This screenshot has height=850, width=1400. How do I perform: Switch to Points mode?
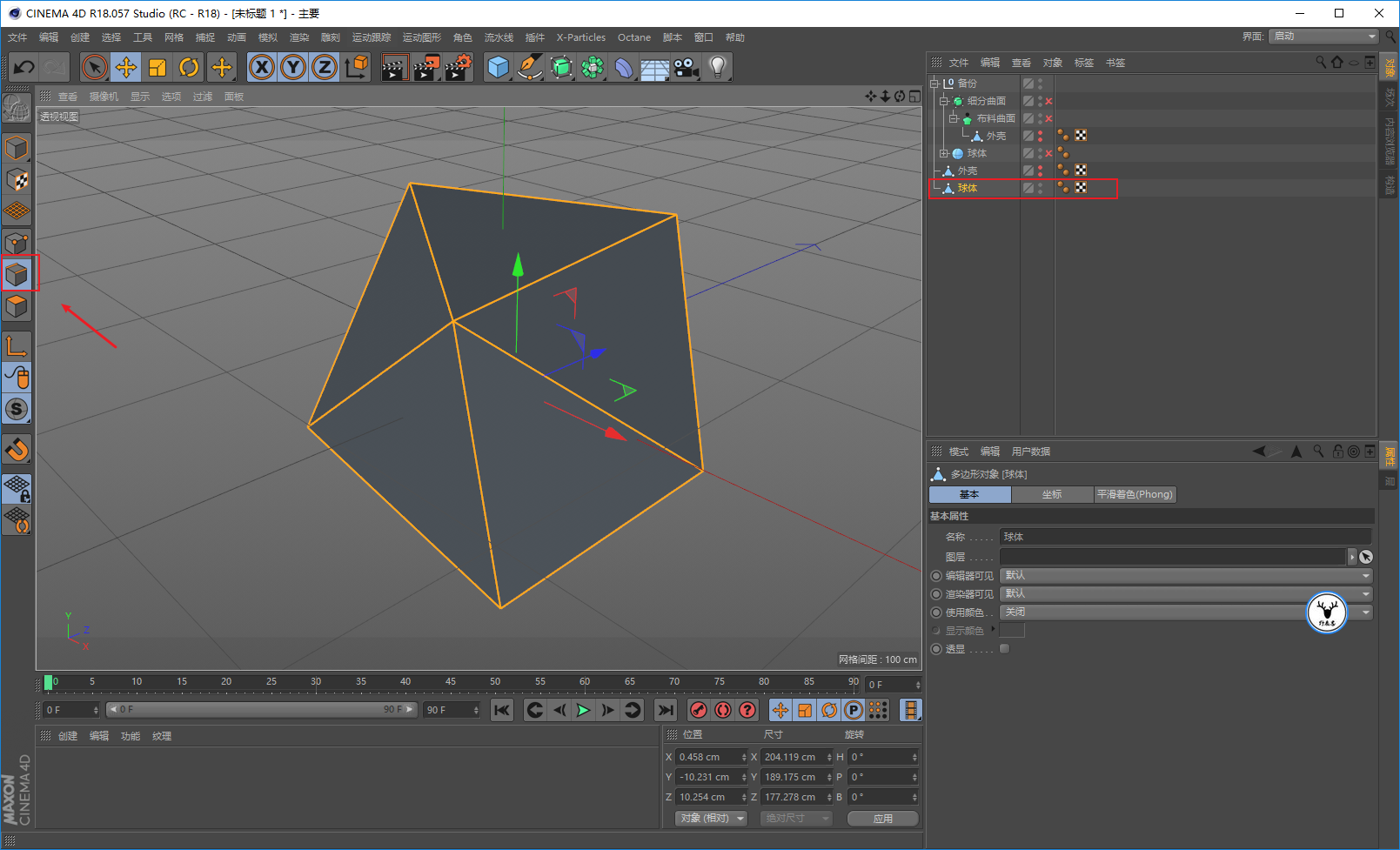(17, 243)
